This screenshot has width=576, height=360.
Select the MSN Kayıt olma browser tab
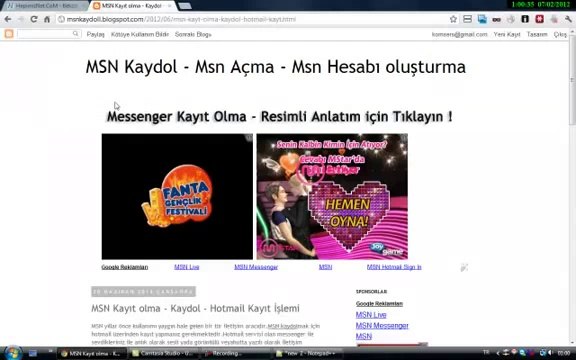pos(131,6)
